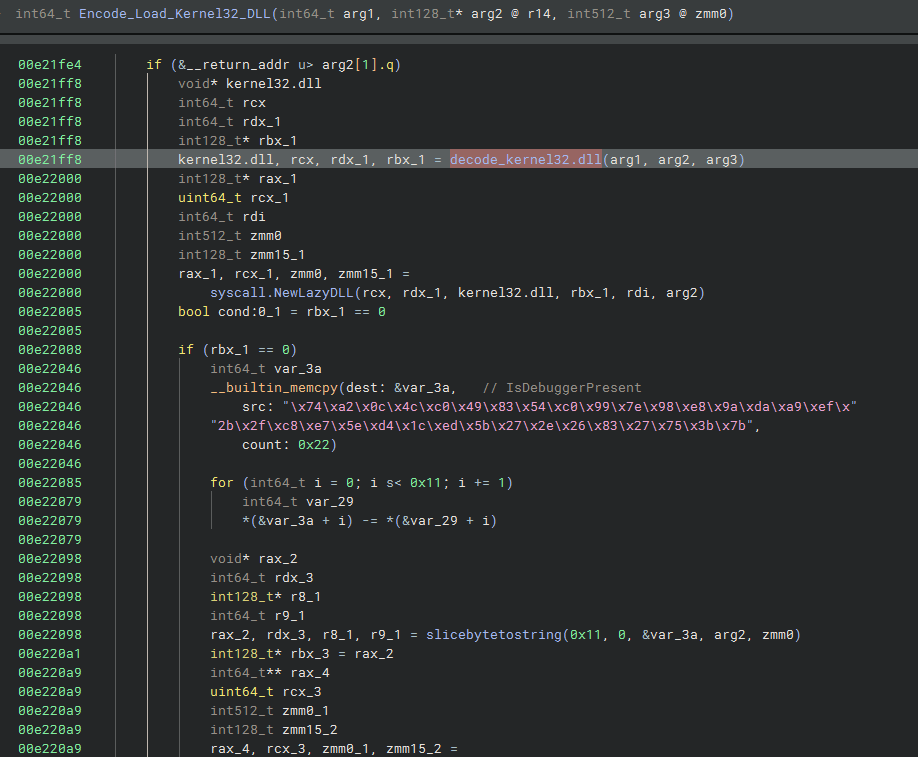Open the syscall.NewLazyDLL function call

pos(282,292)
